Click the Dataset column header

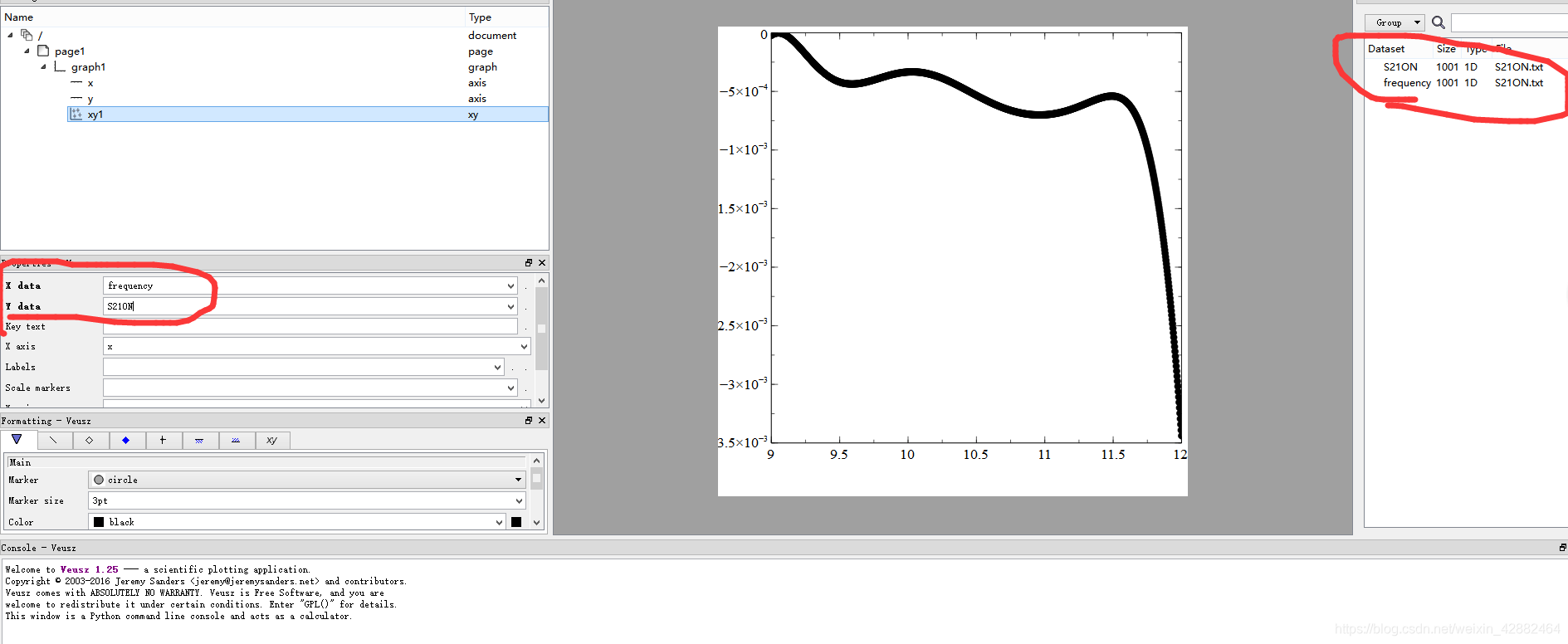tap(1386, 48)
